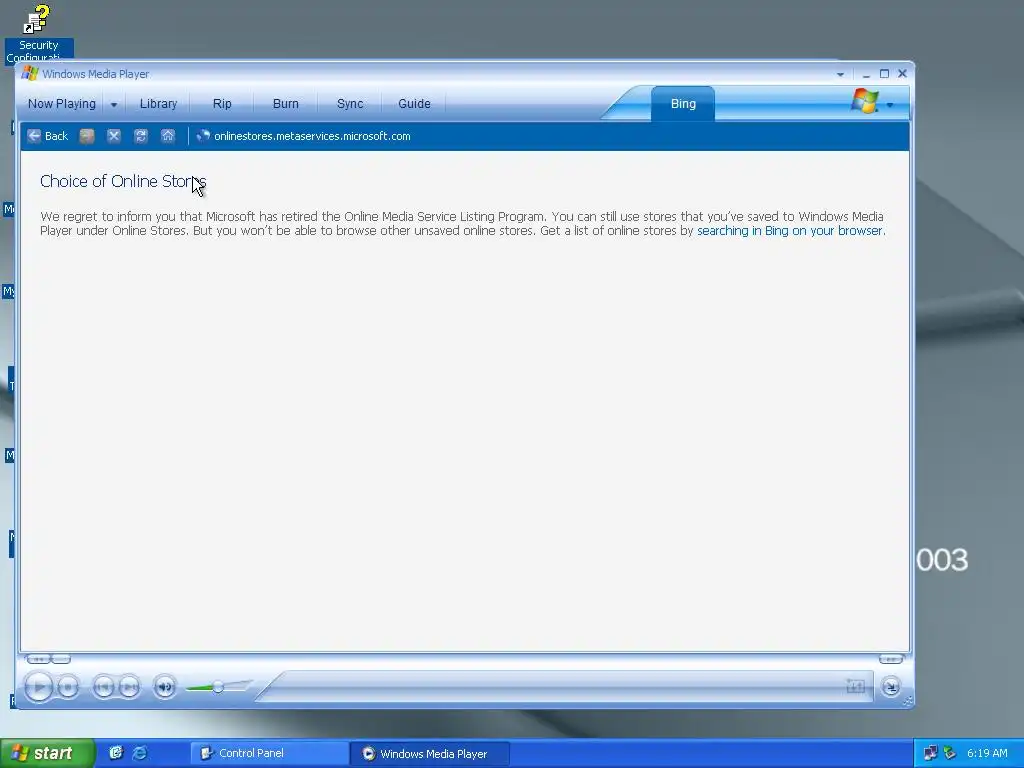Click the onlinestores.metaservices.microsoft.com address text
The height and width of the screenshot is (768, 1024).
[312, 136]
